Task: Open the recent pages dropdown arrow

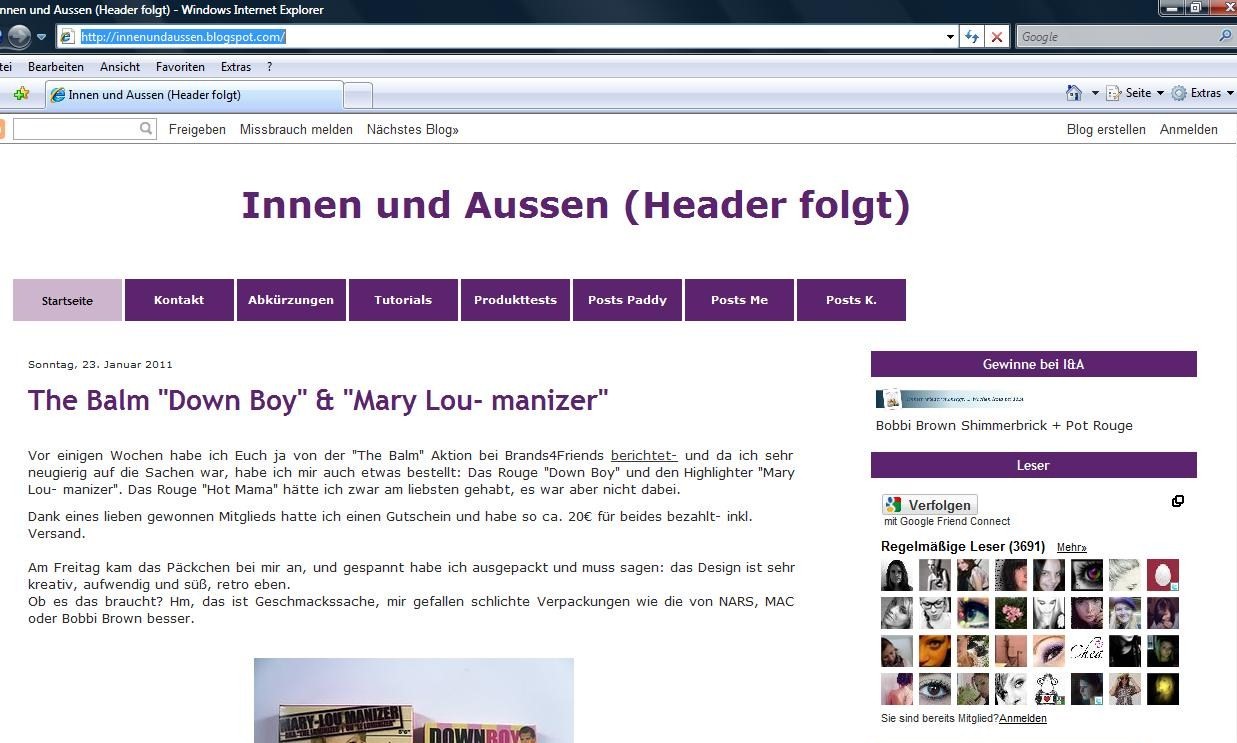Action: pyautogui.click(x=41, y=37)
